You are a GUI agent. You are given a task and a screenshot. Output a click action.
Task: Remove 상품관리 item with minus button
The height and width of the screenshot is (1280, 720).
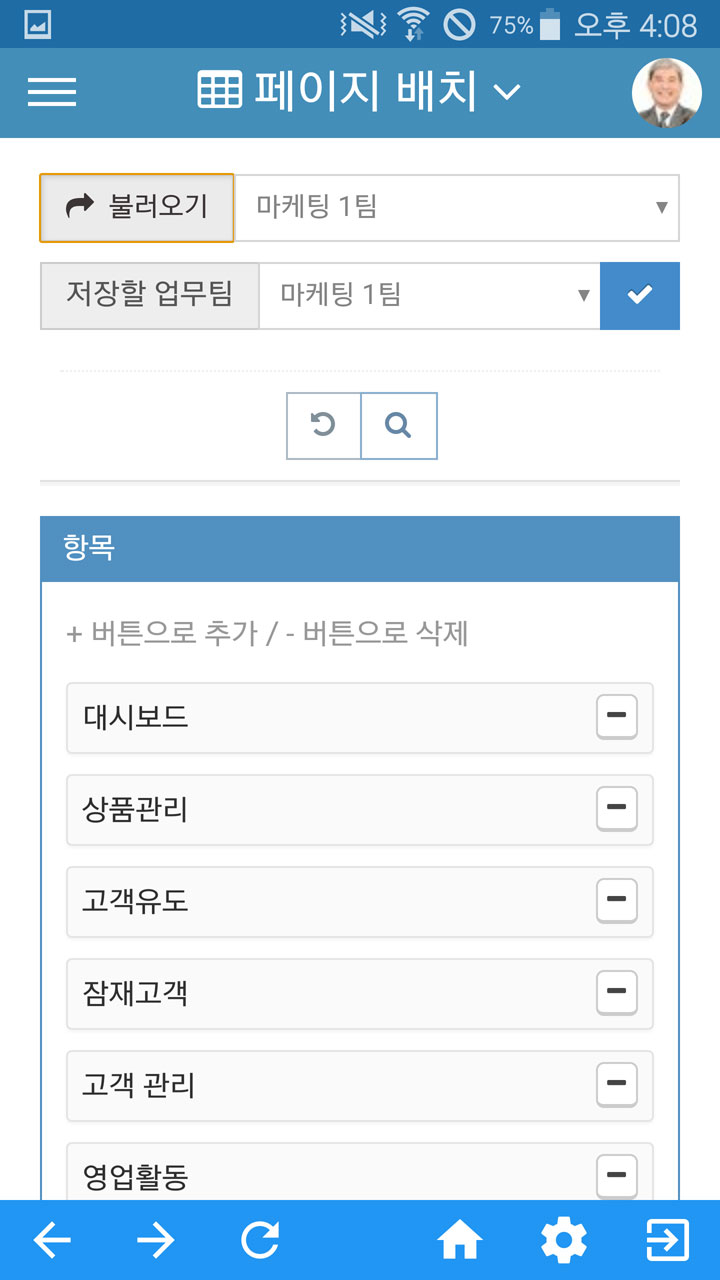point(617,809)
